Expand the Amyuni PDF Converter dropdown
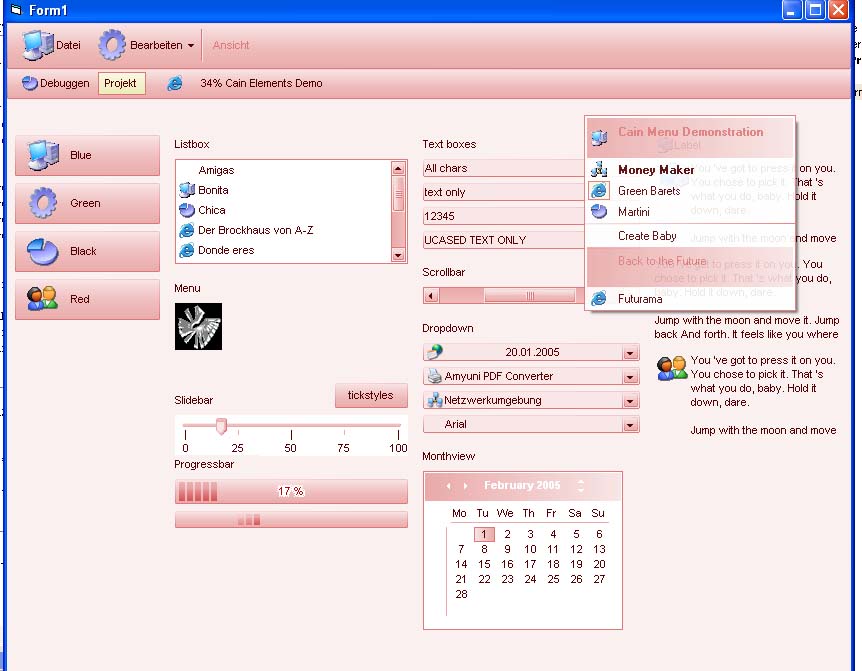 point(630,376)
